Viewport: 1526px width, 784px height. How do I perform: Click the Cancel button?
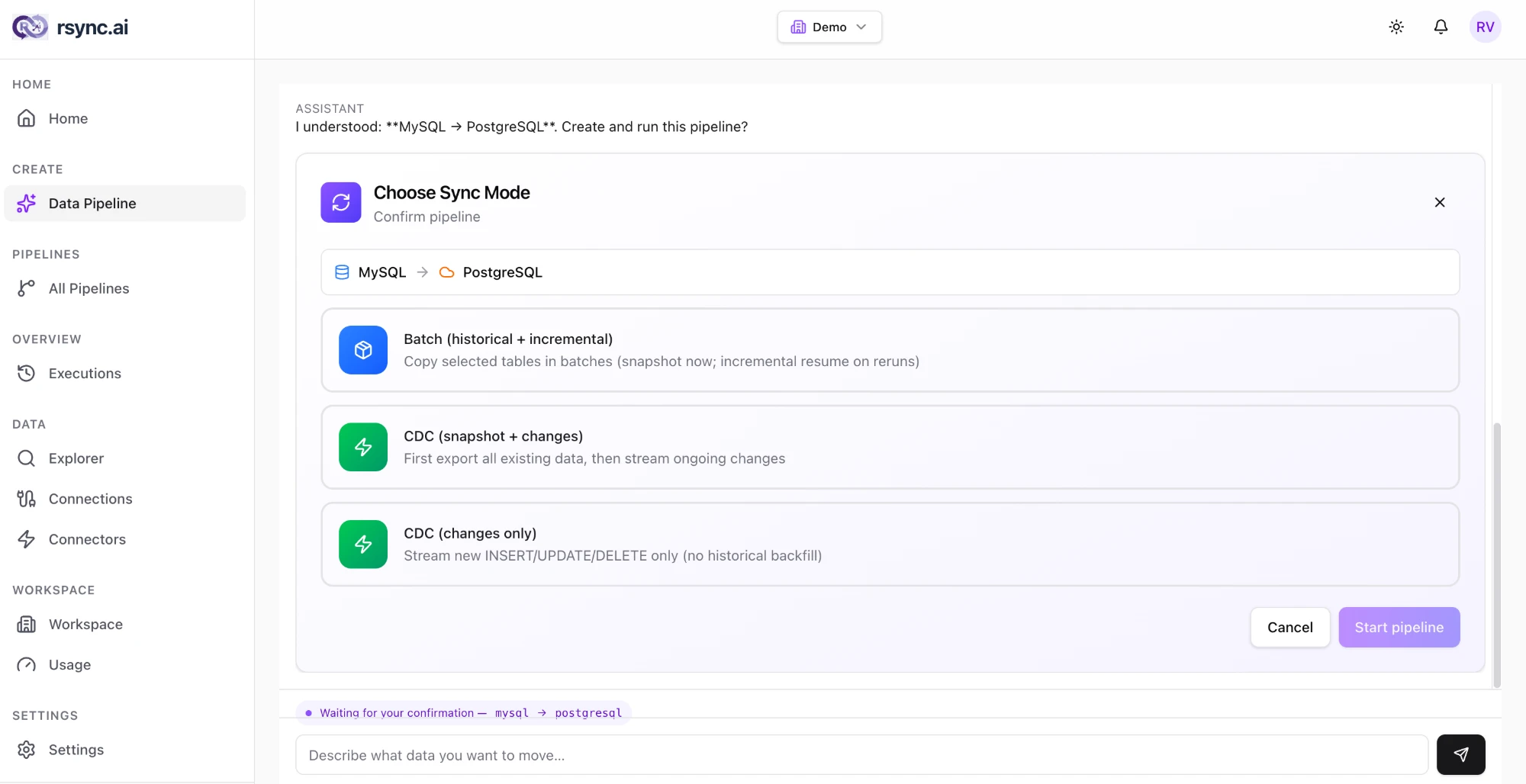(1289, 627)
